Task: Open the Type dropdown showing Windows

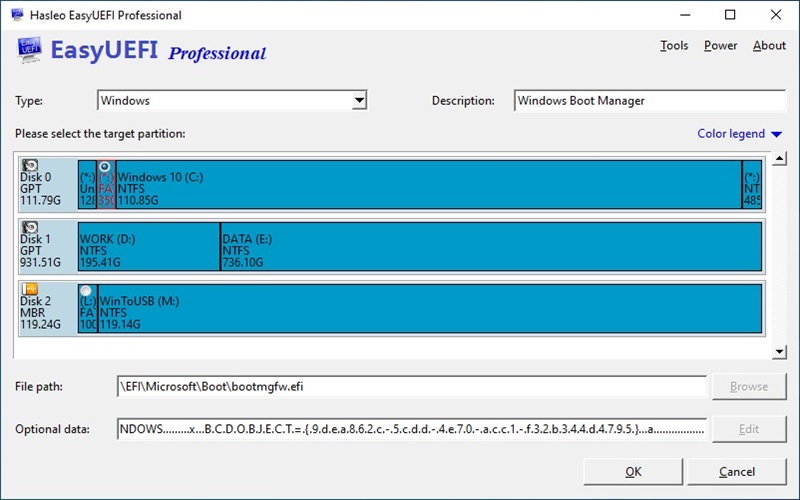Action: [359, 101]
